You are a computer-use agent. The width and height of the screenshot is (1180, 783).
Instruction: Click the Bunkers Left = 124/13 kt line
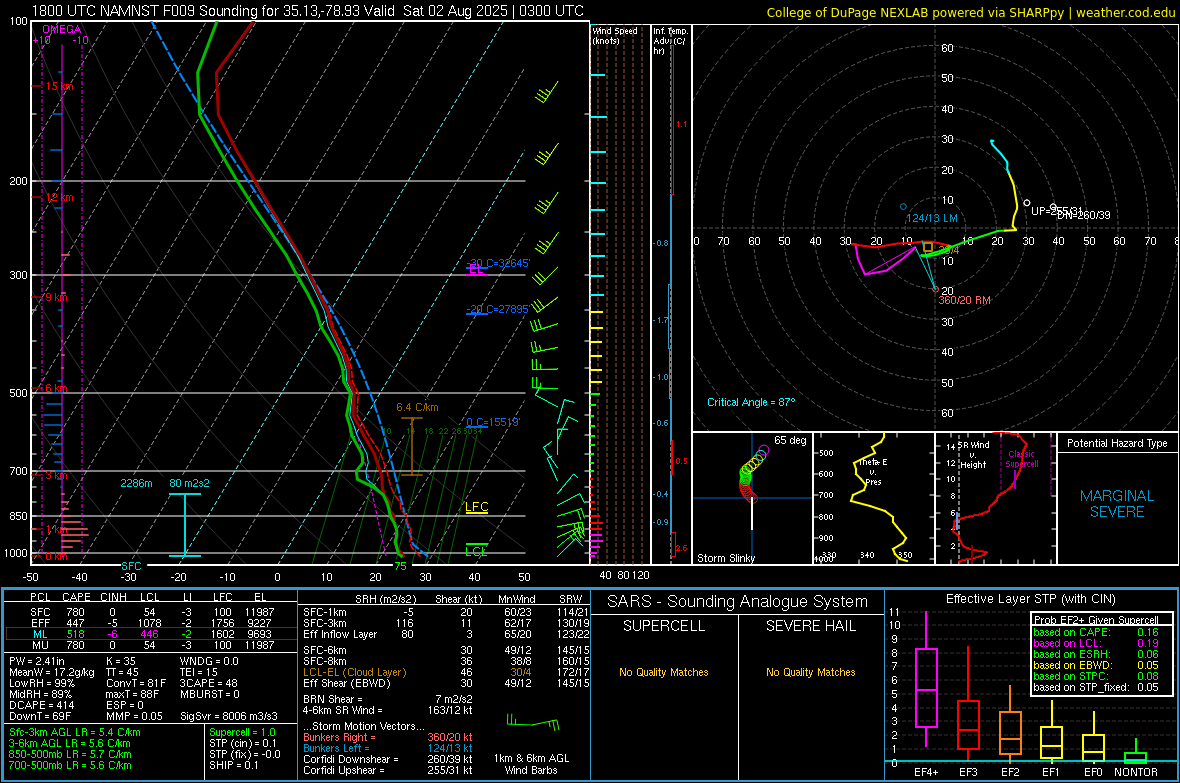[x=388, y=748]
